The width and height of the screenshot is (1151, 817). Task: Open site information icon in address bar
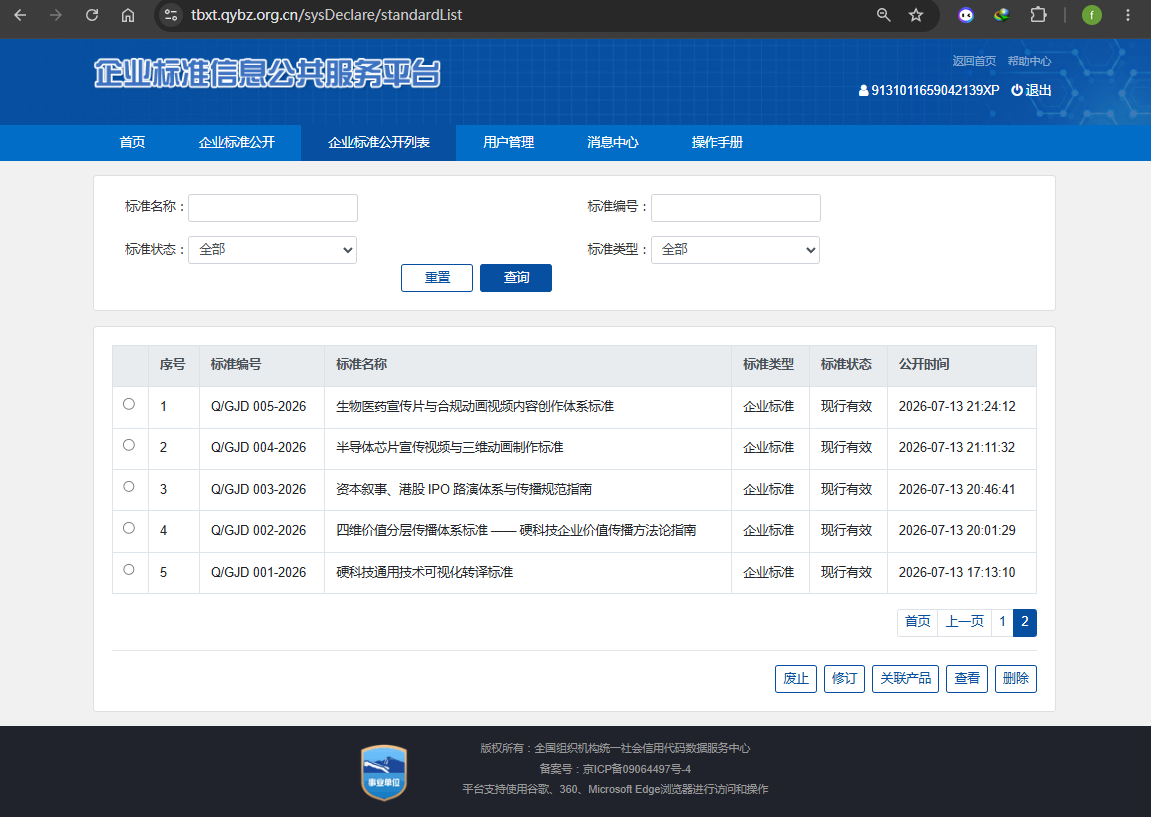170,15
